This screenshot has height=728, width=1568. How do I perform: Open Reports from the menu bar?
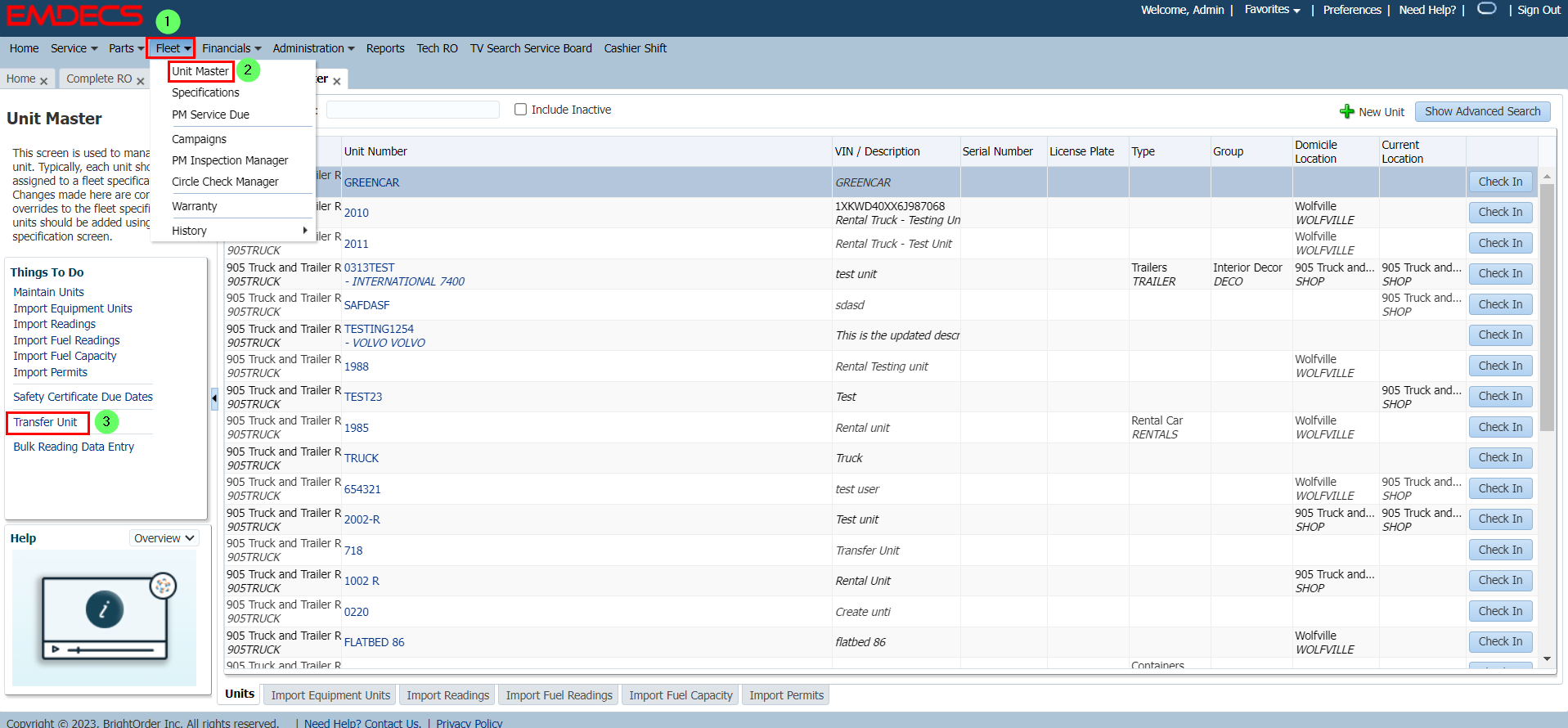click(385, 48)
